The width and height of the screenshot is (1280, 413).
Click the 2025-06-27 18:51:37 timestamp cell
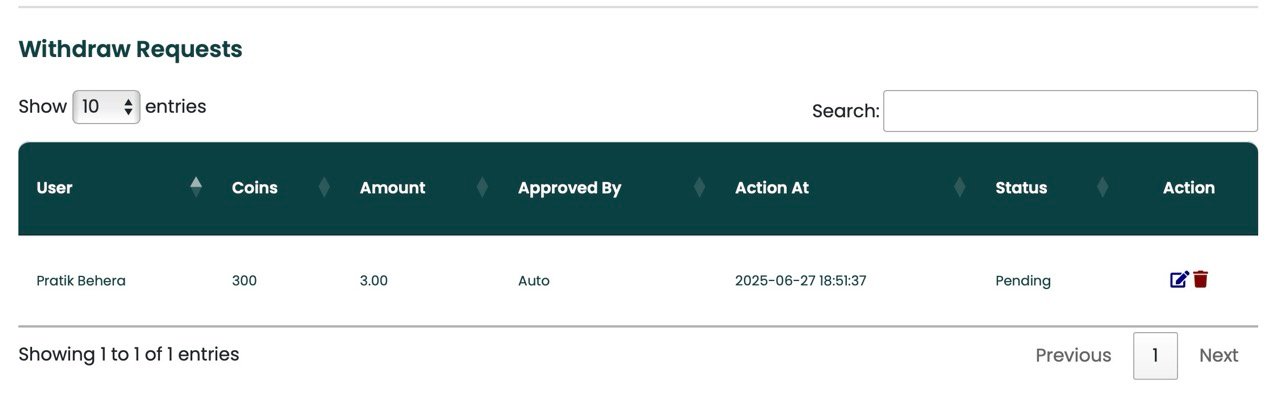pyautogui.click(x=800, y=281)
